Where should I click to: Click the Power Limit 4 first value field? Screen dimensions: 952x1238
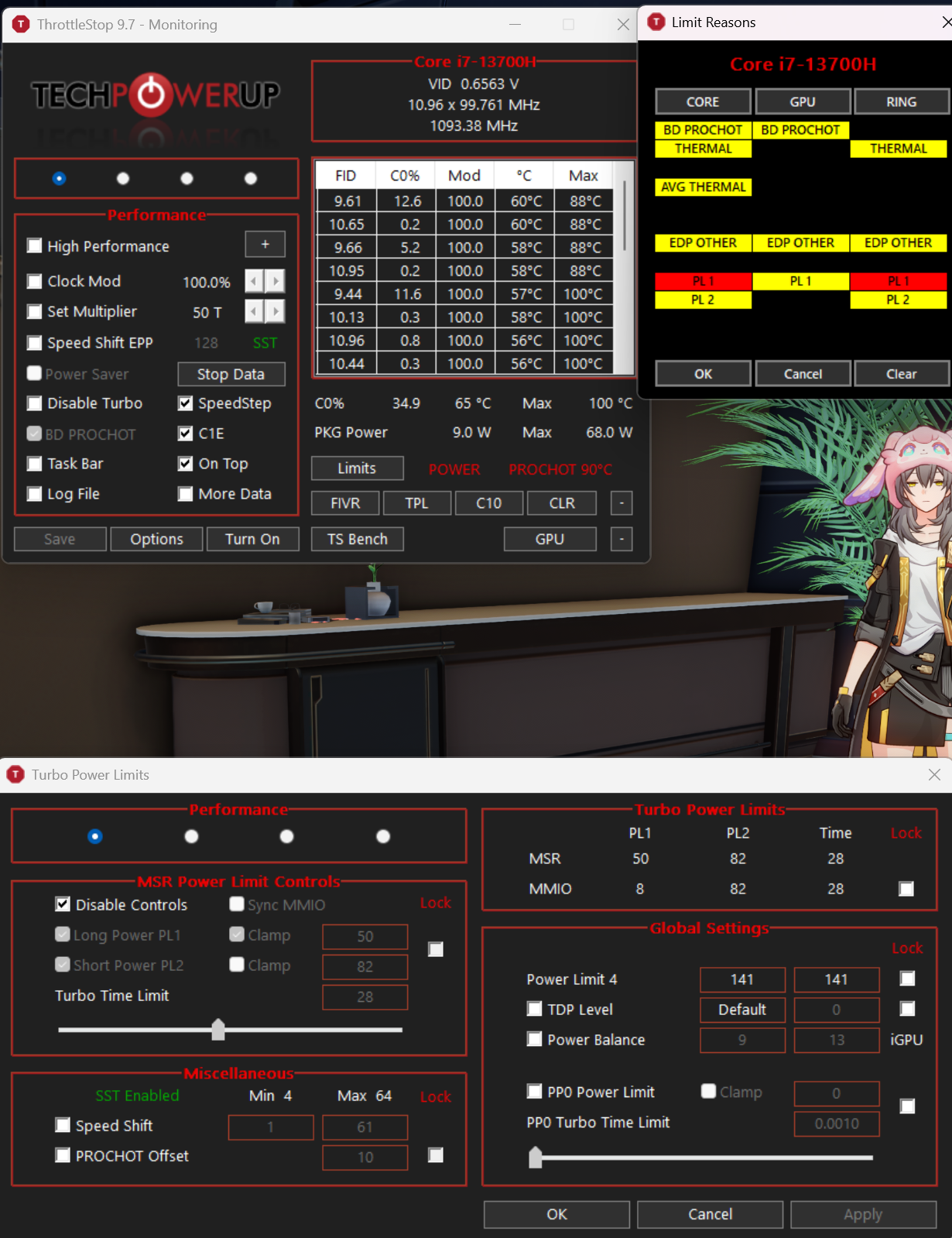pyautogui.click(x=742, y=979)
